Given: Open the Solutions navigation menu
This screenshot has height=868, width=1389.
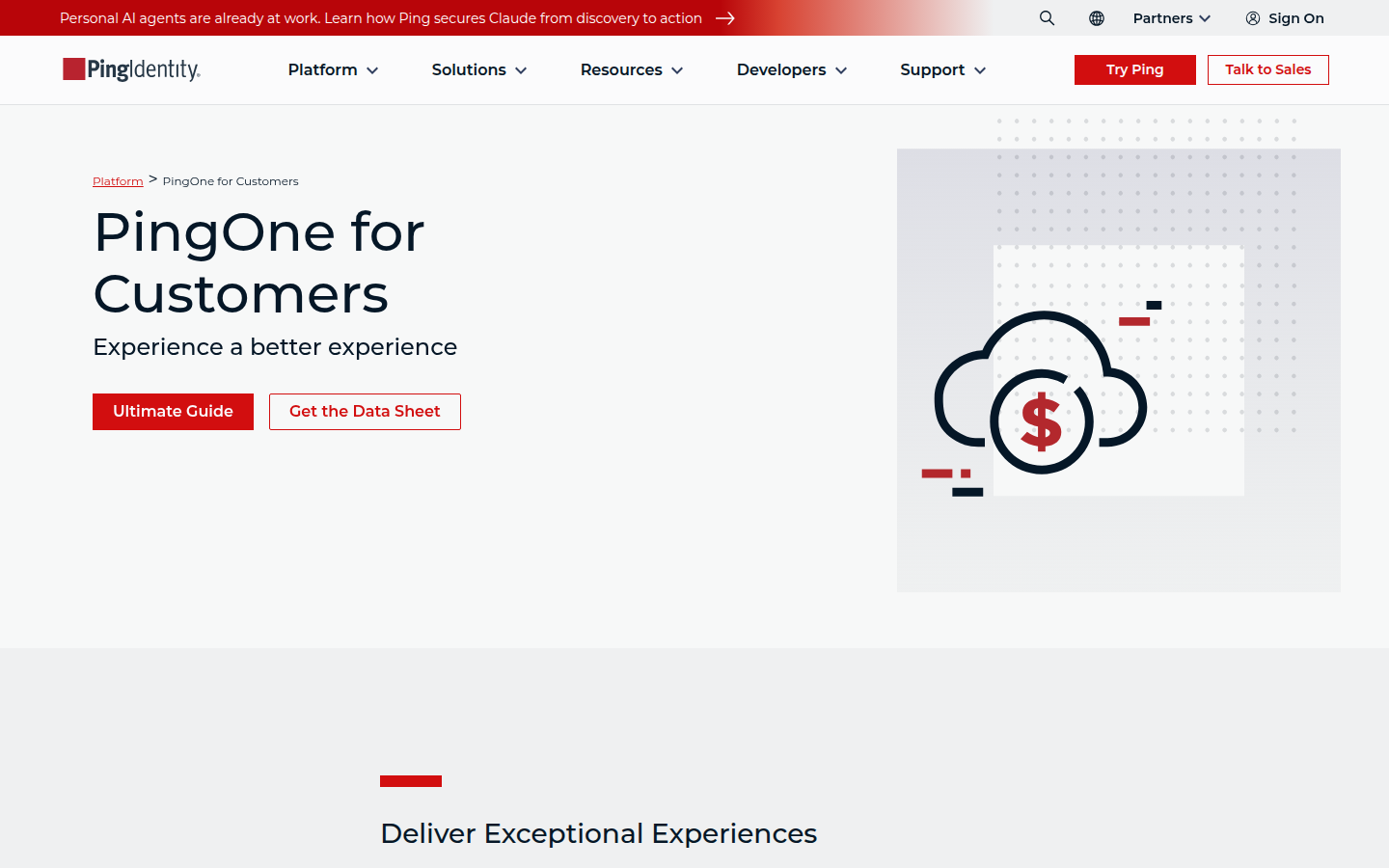Looking at the screenshot, I should [x=479, y=69].
